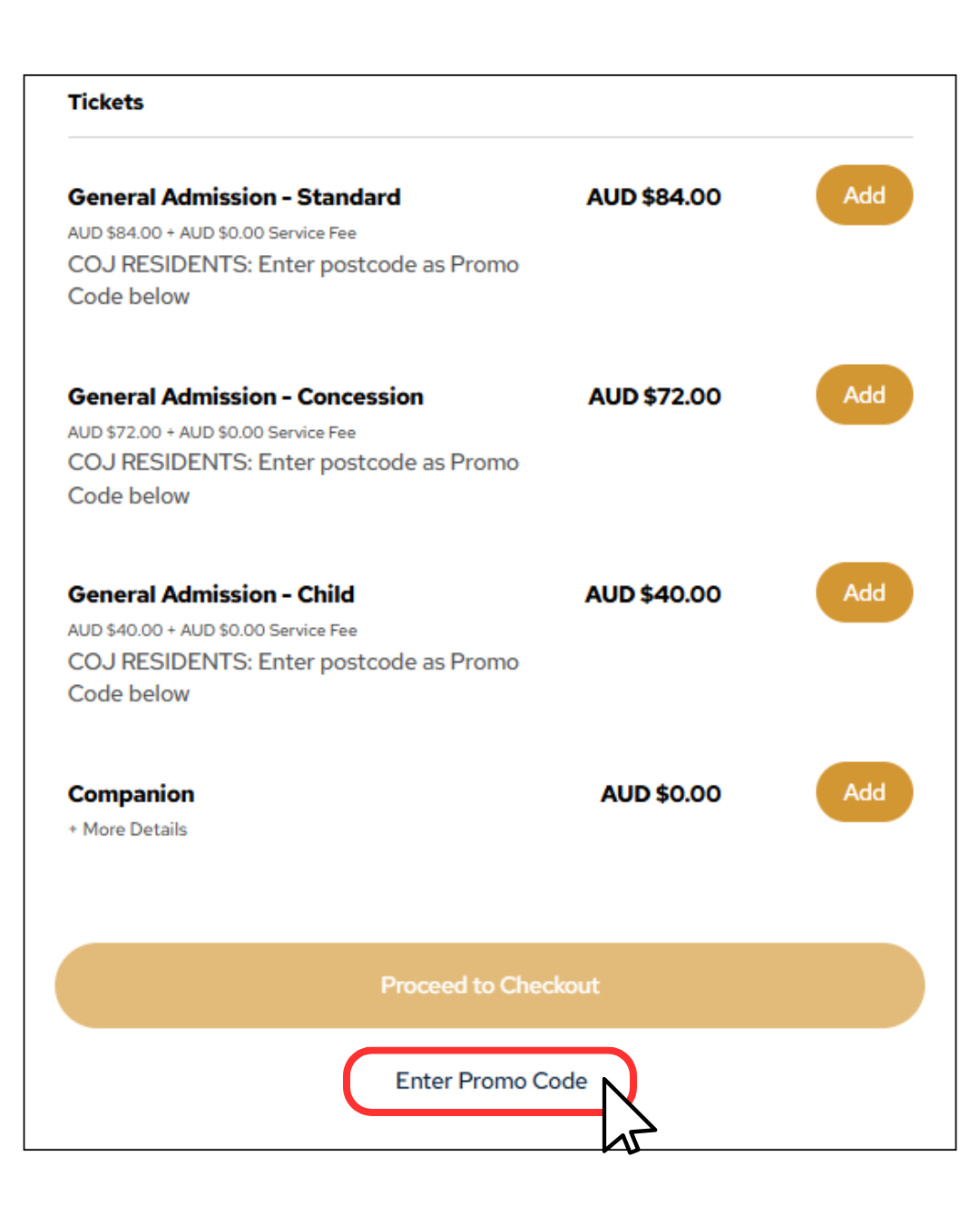Viewport: 980px width, 1225px height.
Task: Click the Standard ticket service fee line
Action: tap(211, 233)
